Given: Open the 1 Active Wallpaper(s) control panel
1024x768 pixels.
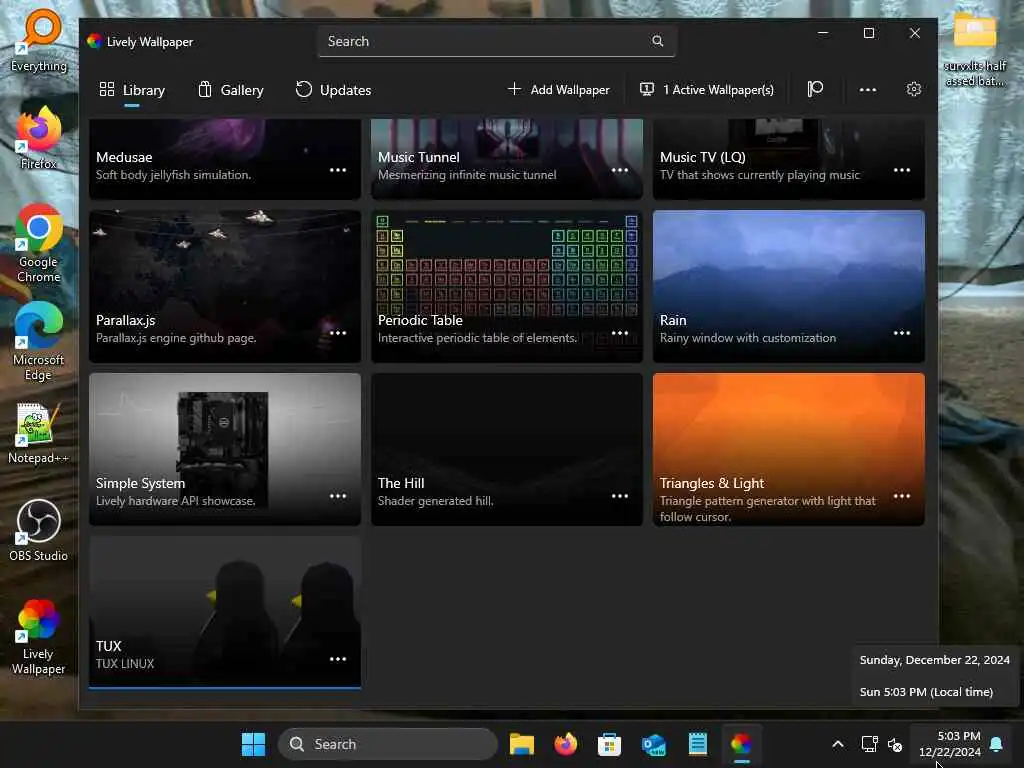Looking at the screenshot, I should 707,89.
